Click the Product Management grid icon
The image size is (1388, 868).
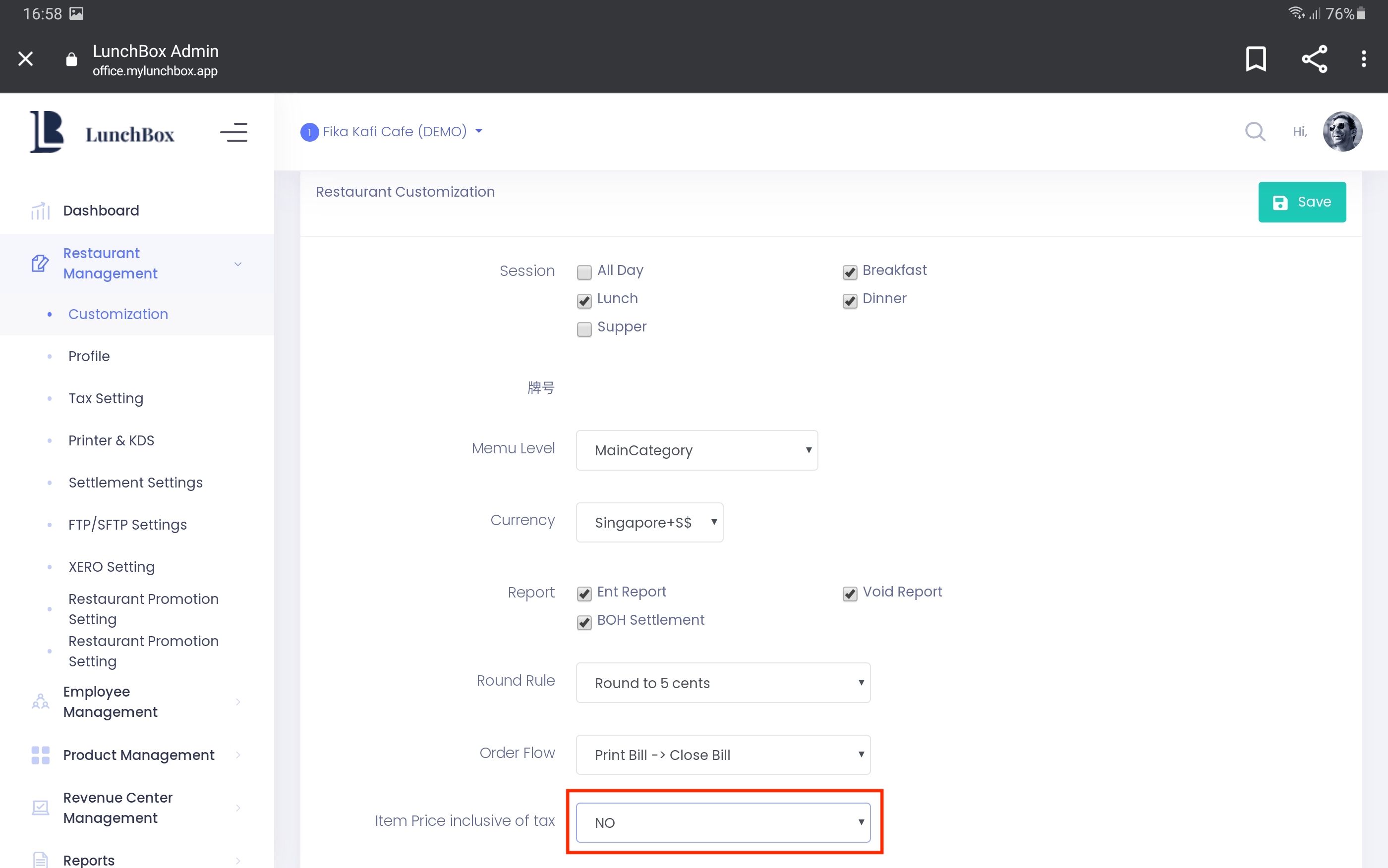40,755
